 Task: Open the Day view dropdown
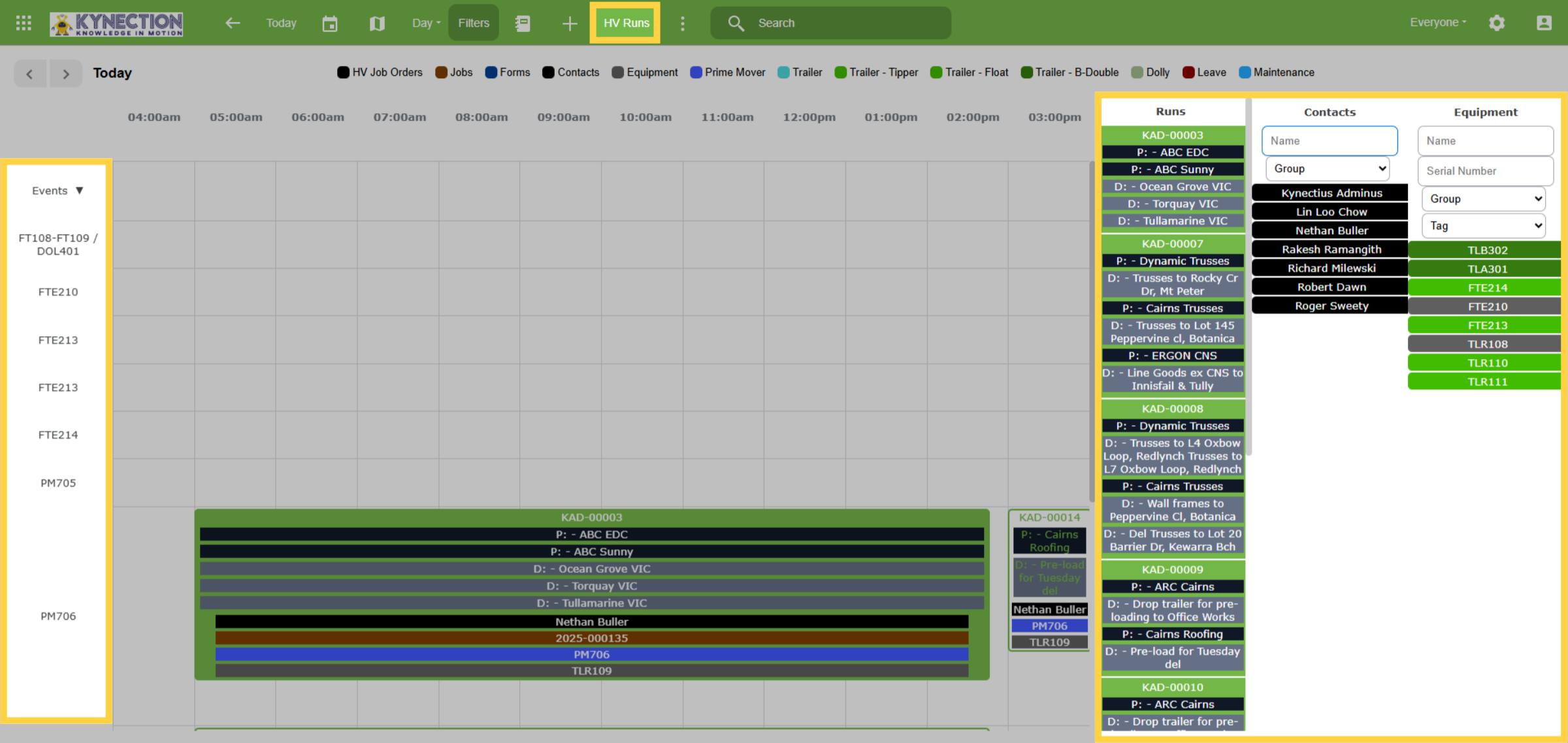point(426,23)
